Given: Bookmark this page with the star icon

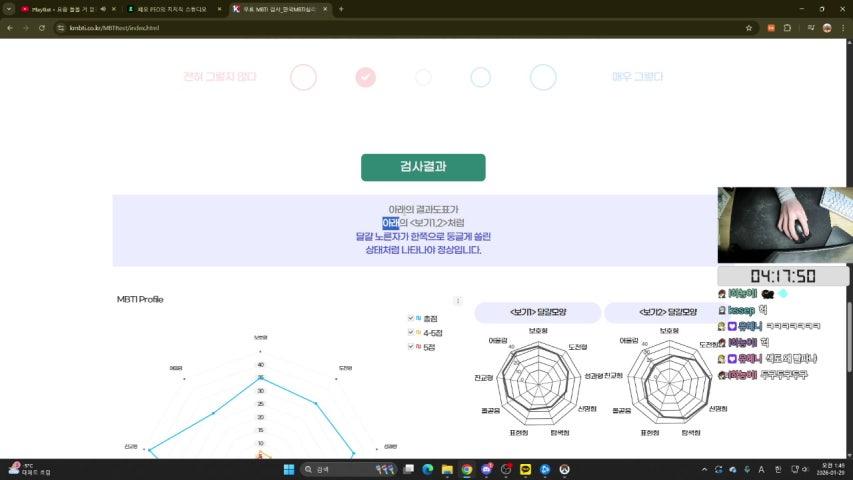Looking at the screenshot, I should [x=749, y=28].
